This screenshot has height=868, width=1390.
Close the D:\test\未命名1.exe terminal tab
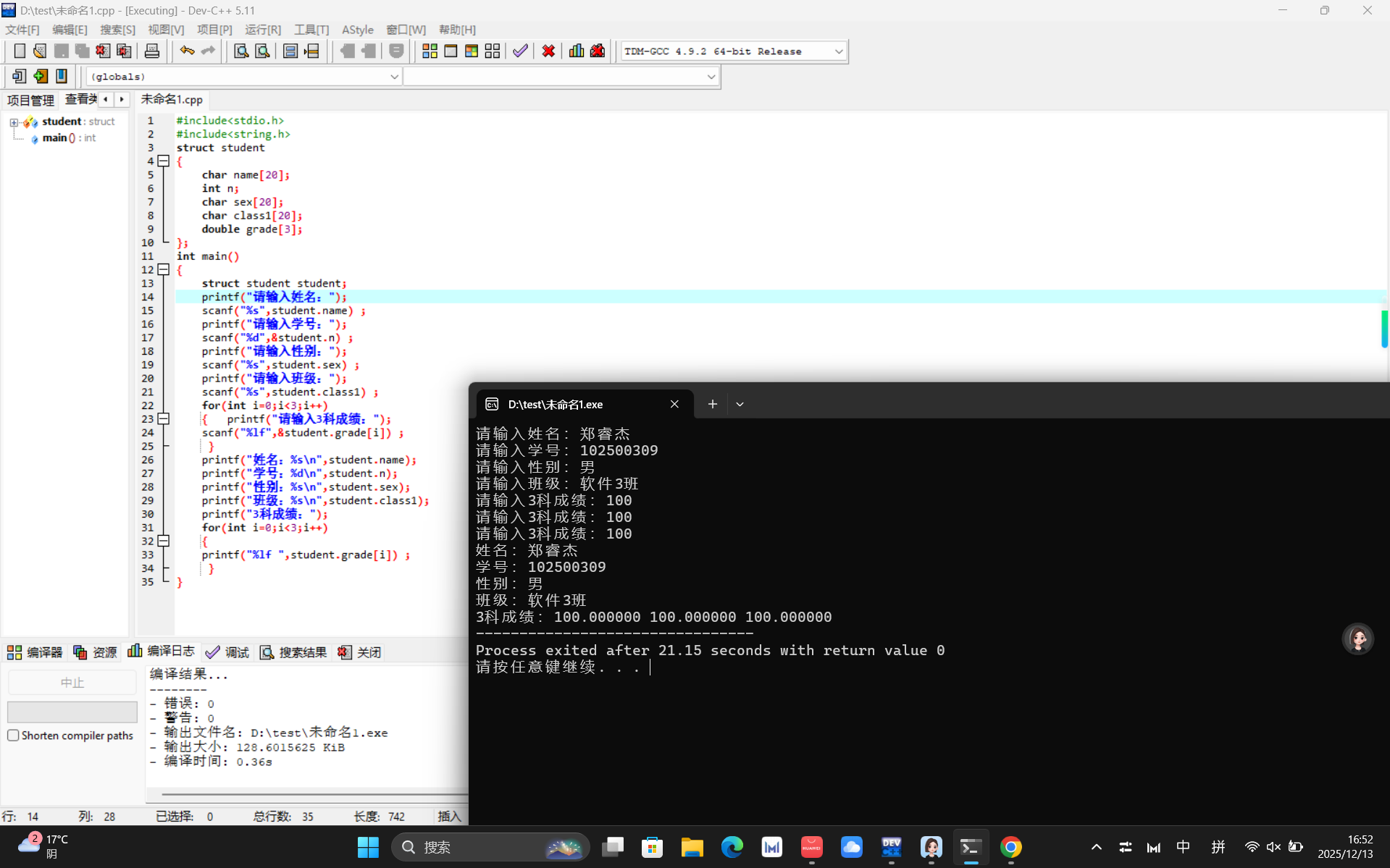pyautogui.click(x=674, y=404)
